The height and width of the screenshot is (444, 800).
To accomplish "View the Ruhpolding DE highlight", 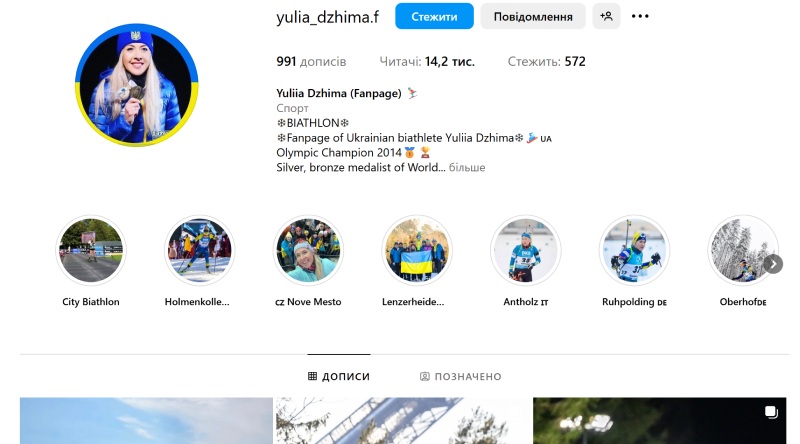I will point(634,250).
